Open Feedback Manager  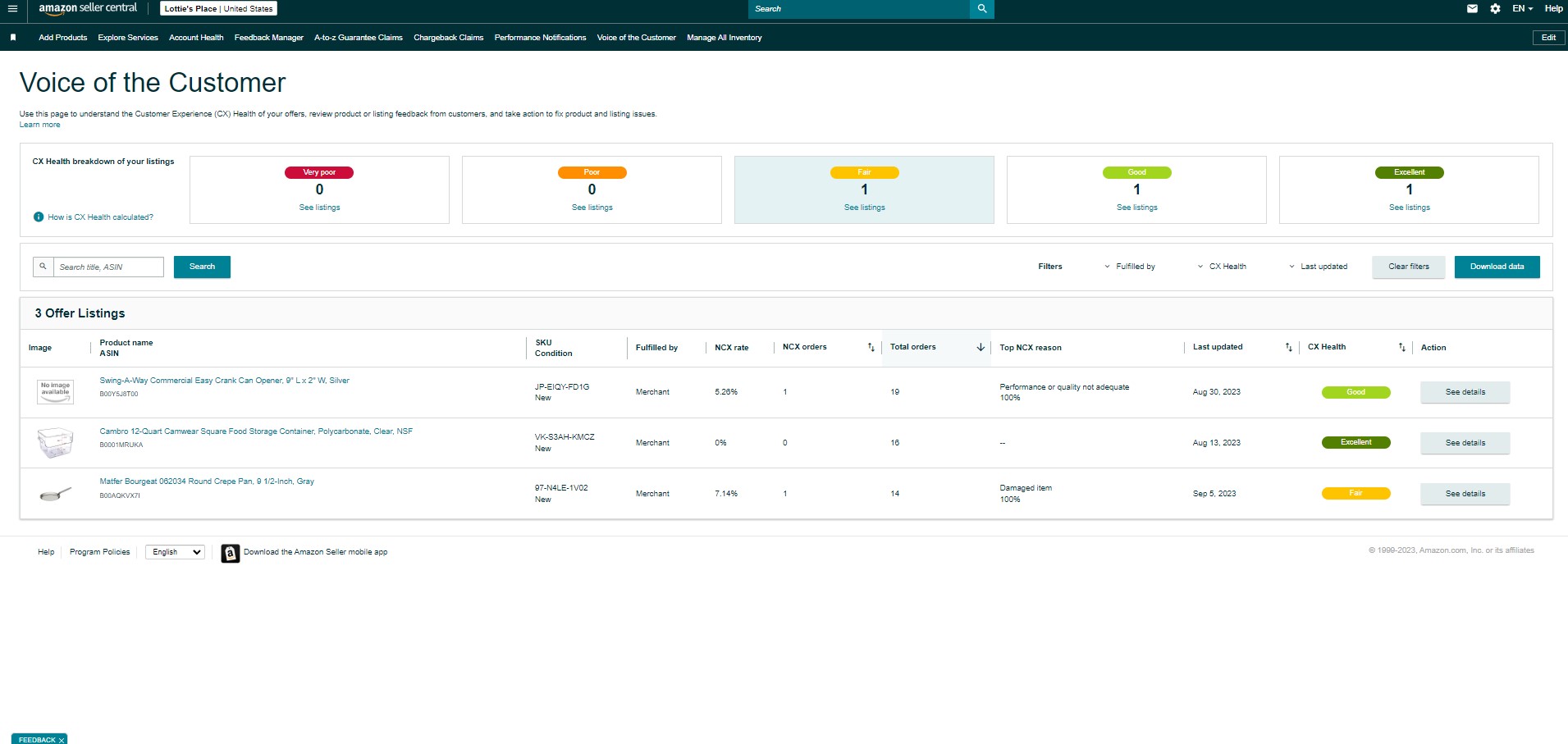point(269,38)
